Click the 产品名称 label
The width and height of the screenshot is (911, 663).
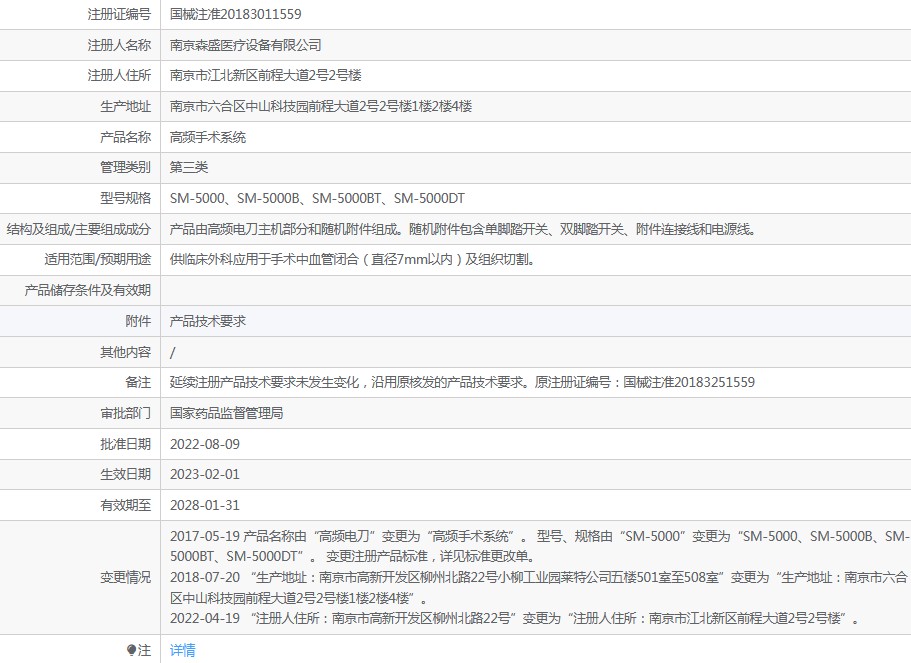(125, 137)
